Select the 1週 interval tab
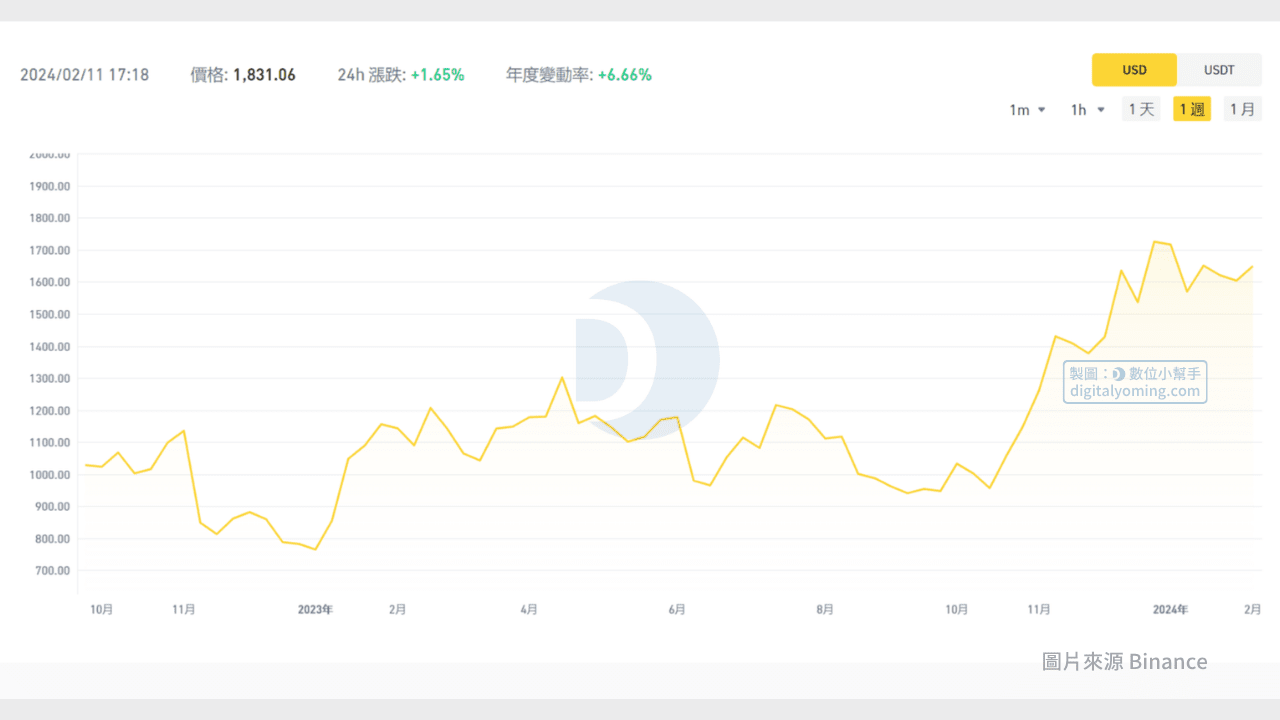 1192,110
